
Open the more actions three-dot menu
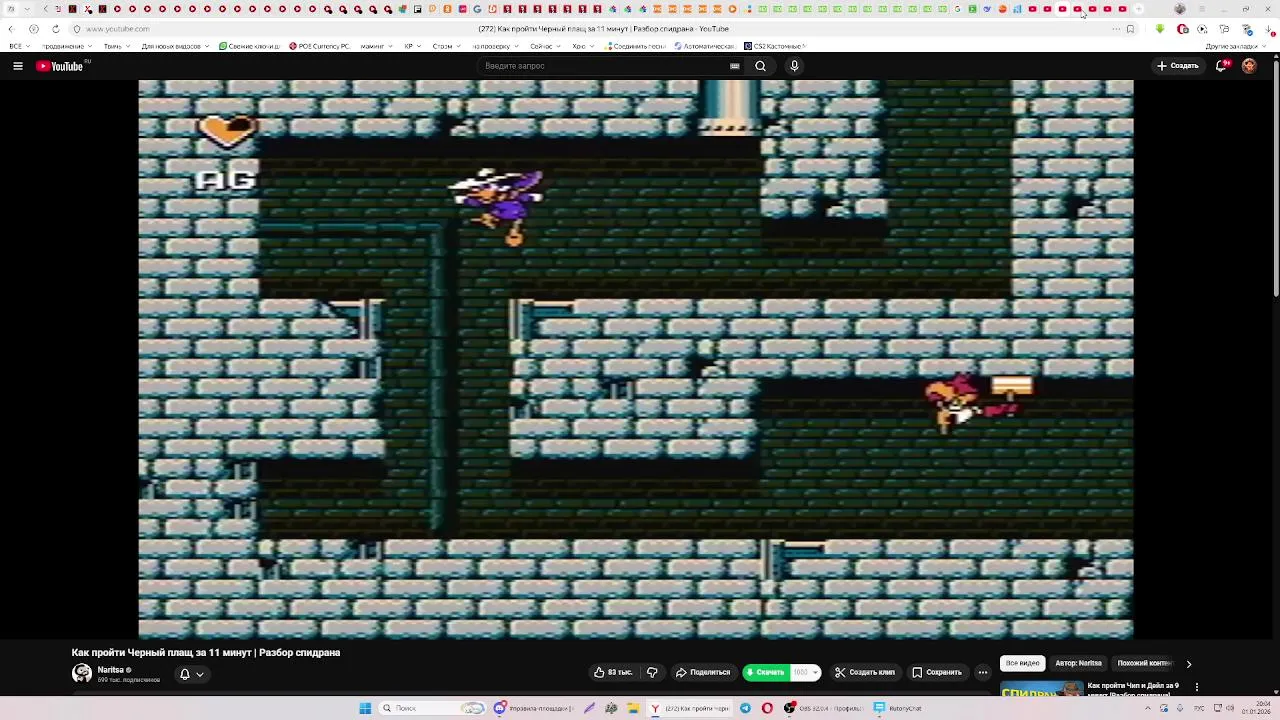983,673
